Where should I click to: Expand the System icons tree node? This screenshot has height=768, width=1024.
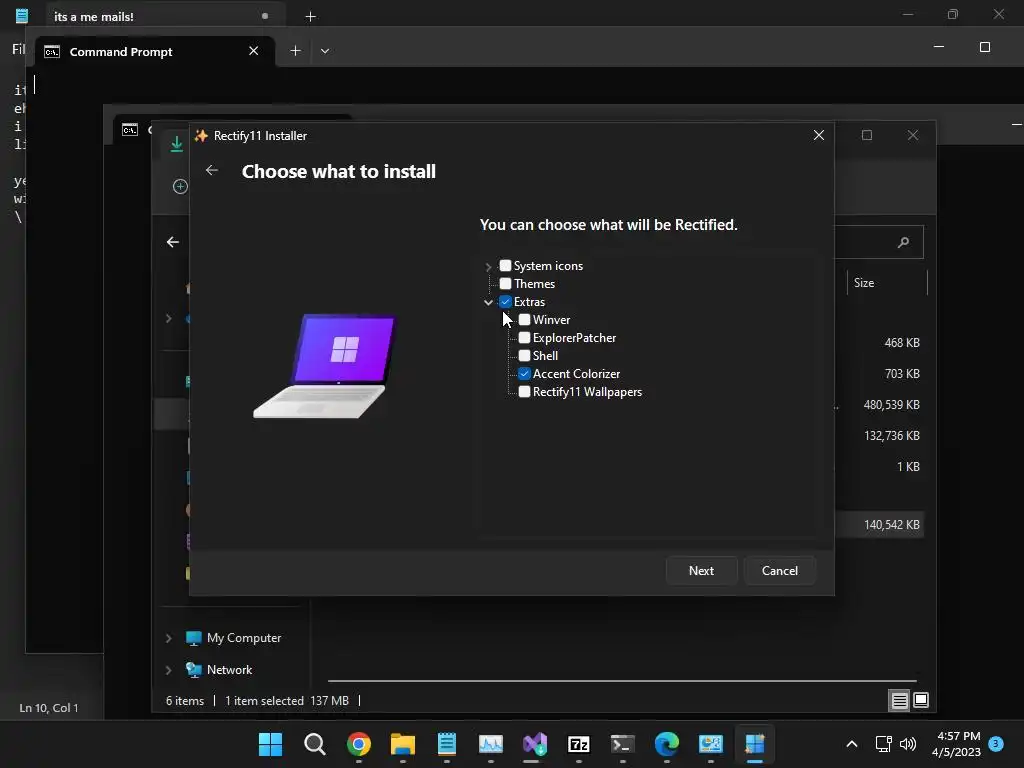pos(488,266)
